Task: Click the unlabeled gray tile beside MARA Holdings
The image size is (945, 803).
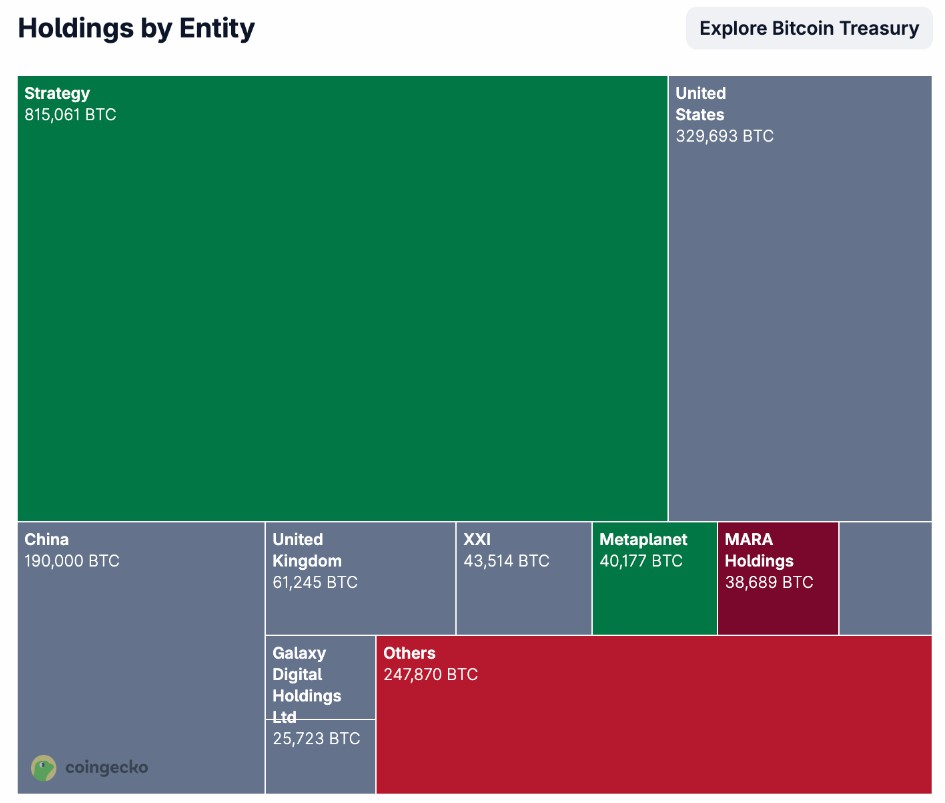Action: pyautogui.click(x=885, y=578)
